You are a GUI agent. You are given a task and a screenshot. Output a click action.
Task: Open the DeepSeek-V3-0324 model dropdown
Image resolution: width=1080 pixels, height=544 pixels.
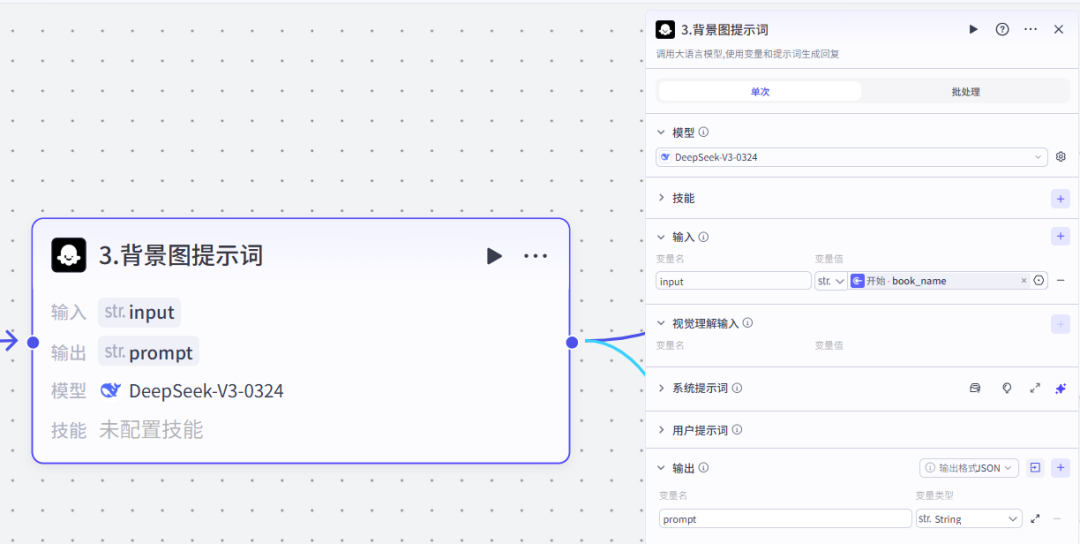click(x=852, y=157)
